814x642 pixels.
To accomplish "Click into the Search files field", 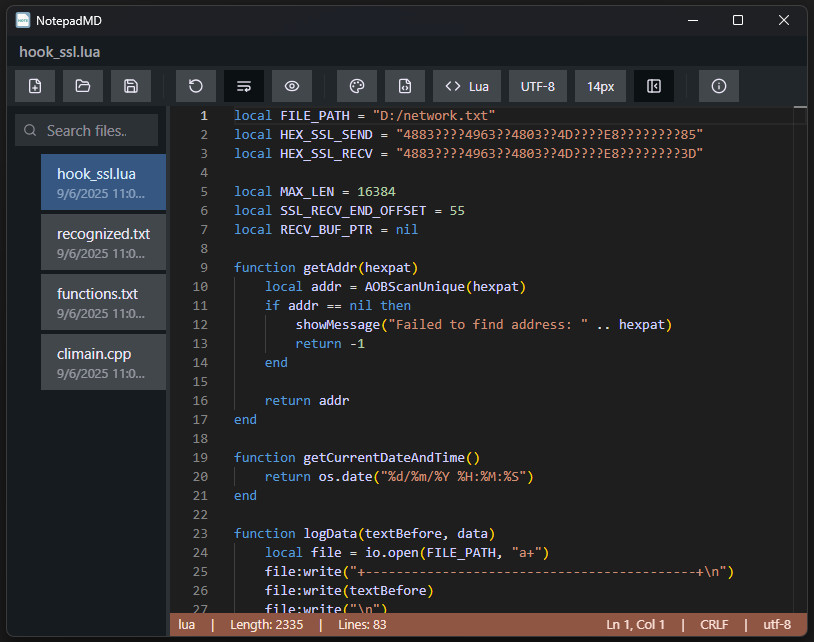I will point(98,130).
